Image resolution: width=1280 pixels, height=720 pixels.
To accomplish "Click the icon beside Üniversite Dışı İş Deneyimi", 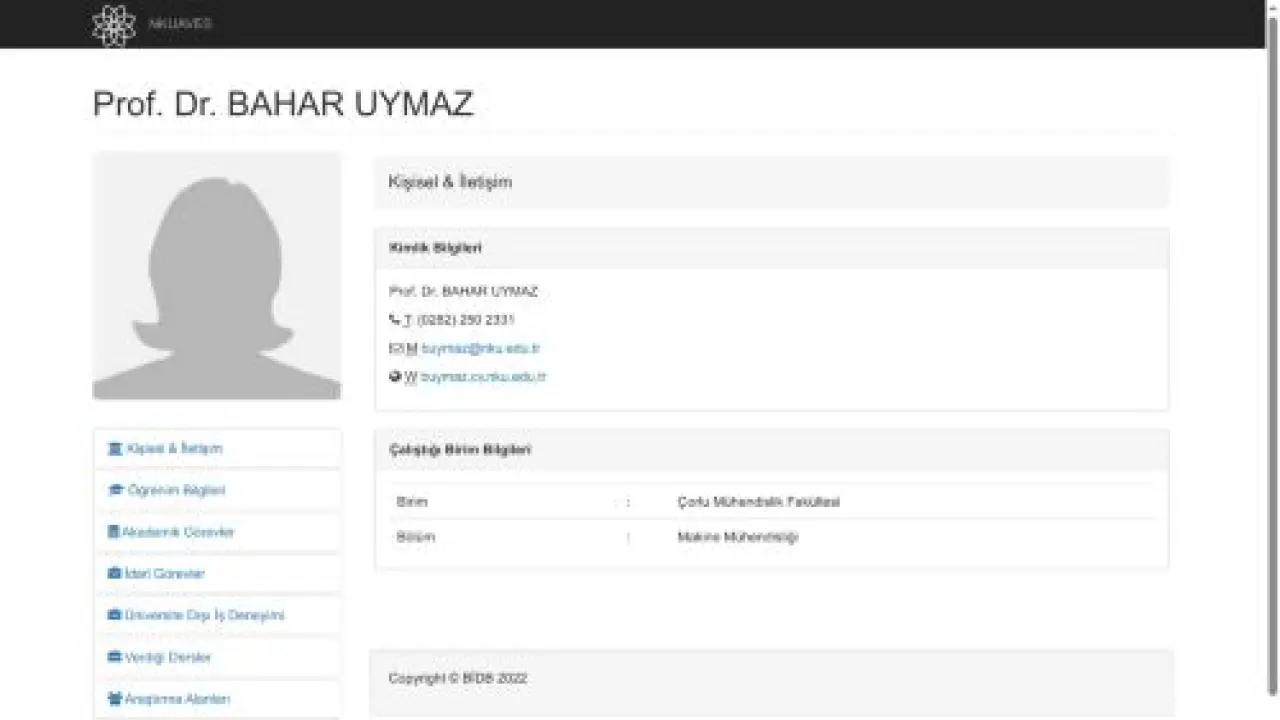I will tap(114, 615).
